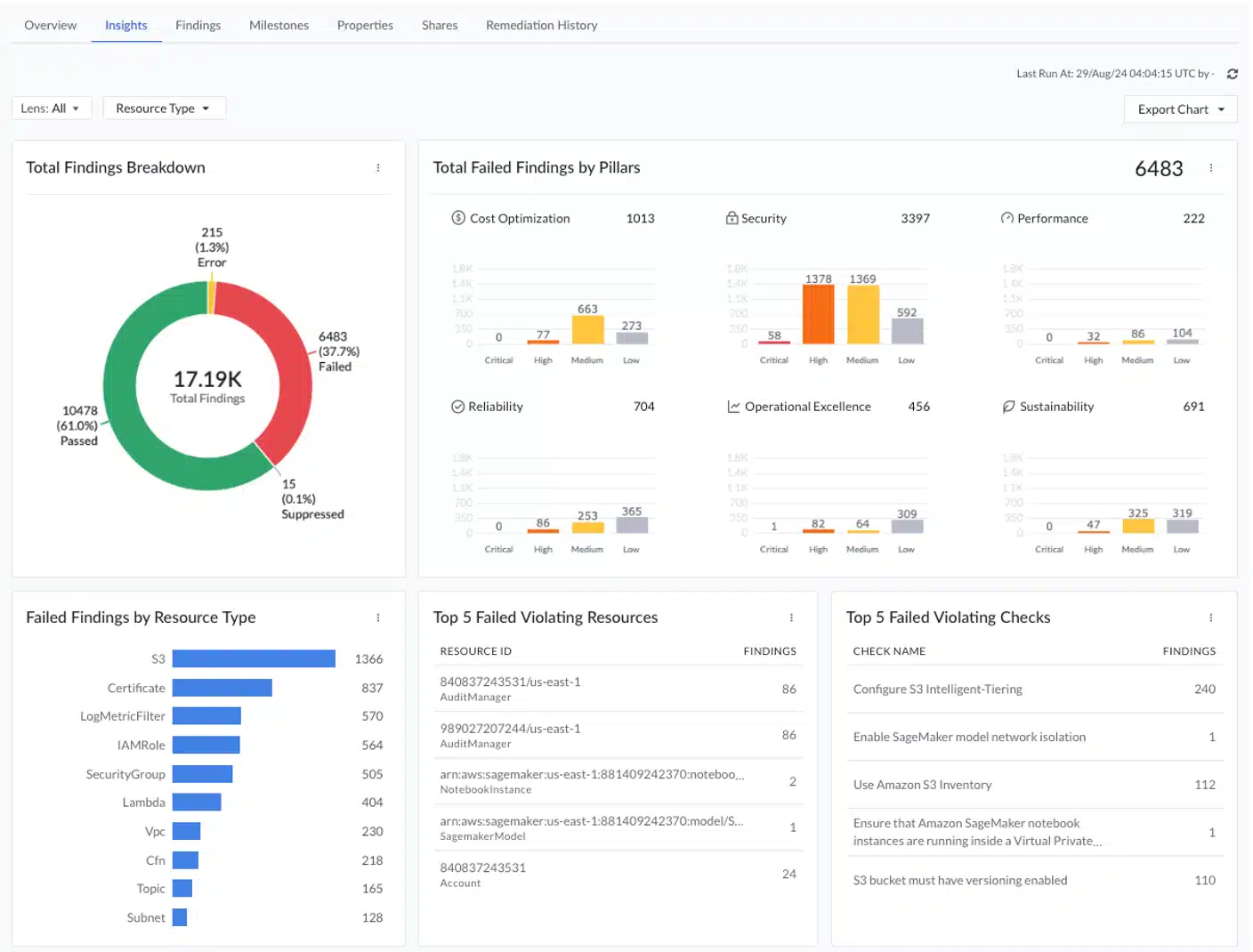Screen dimensions: 1253x952
Task: Open the Remediation History tab
Action: pyautogui.click(x=541, y=25)
